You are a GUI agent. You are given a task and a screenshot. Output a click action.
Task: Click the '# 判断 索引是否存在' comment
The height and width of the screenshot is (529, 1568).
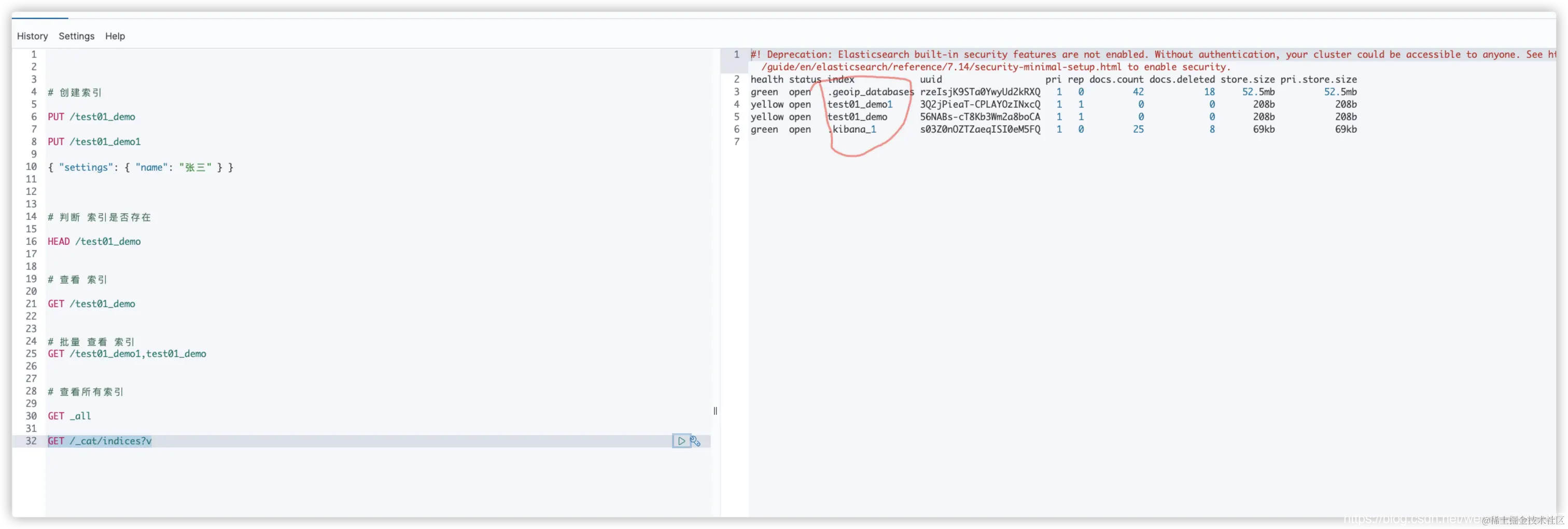pyautogui.click(x=99, y=217)
